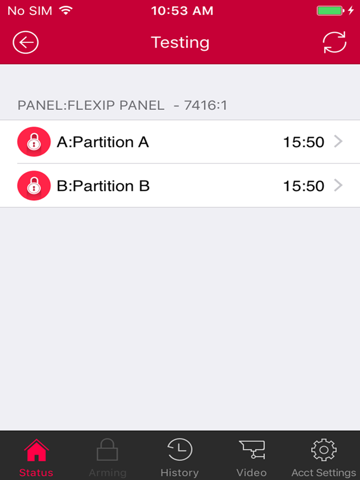
Task: Open the History clock icon
Action: pos(180,450)
